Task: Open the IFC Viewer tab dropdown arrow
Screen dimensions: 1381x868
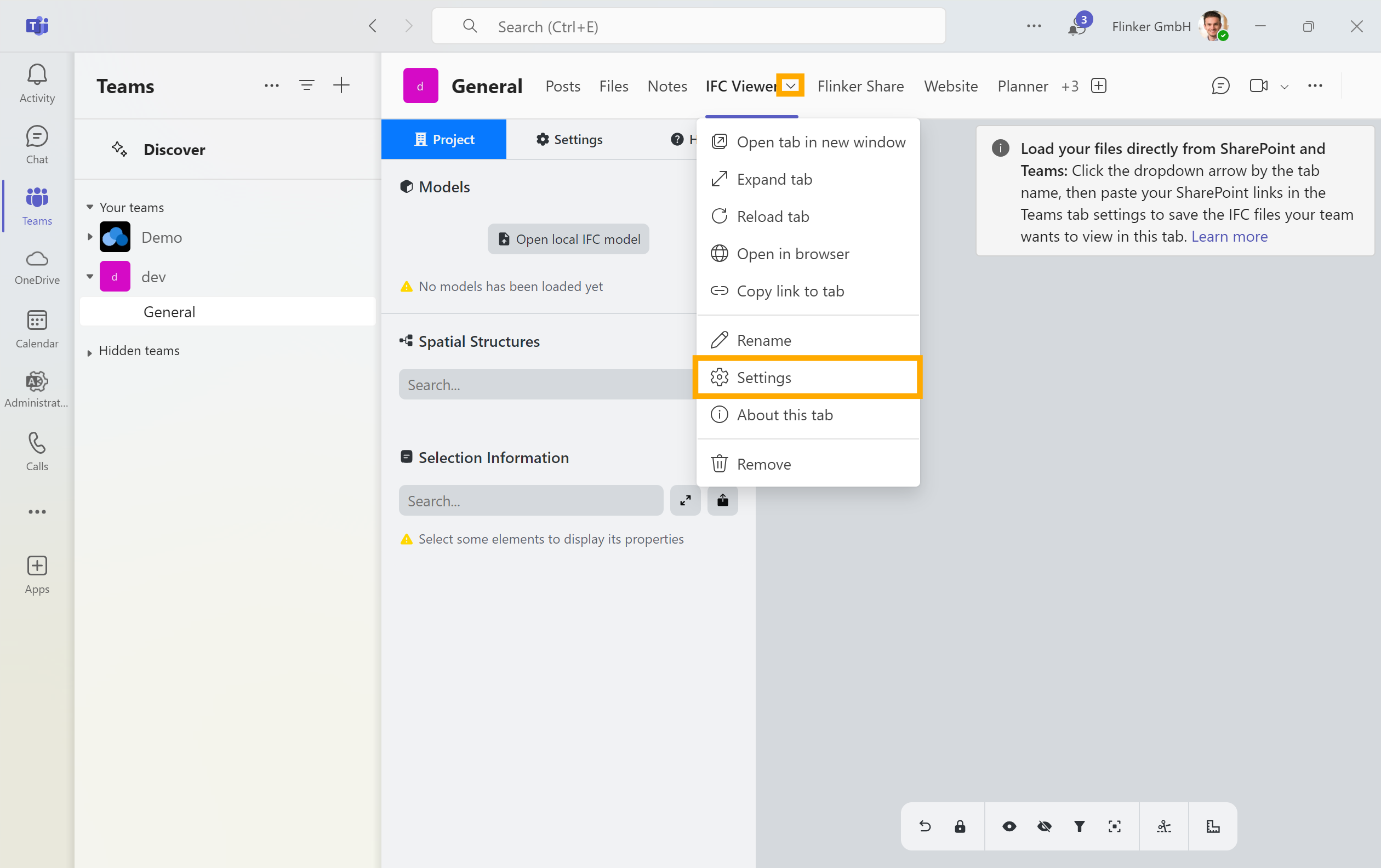Action: point(790,86)
